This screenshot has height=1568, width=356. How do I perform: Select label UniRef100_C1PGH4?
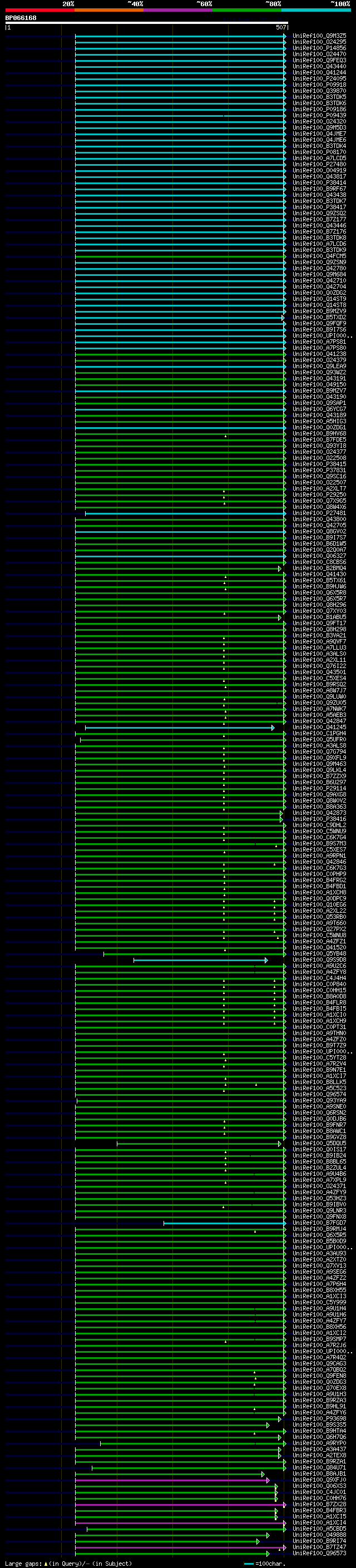(x=319, y=734)
